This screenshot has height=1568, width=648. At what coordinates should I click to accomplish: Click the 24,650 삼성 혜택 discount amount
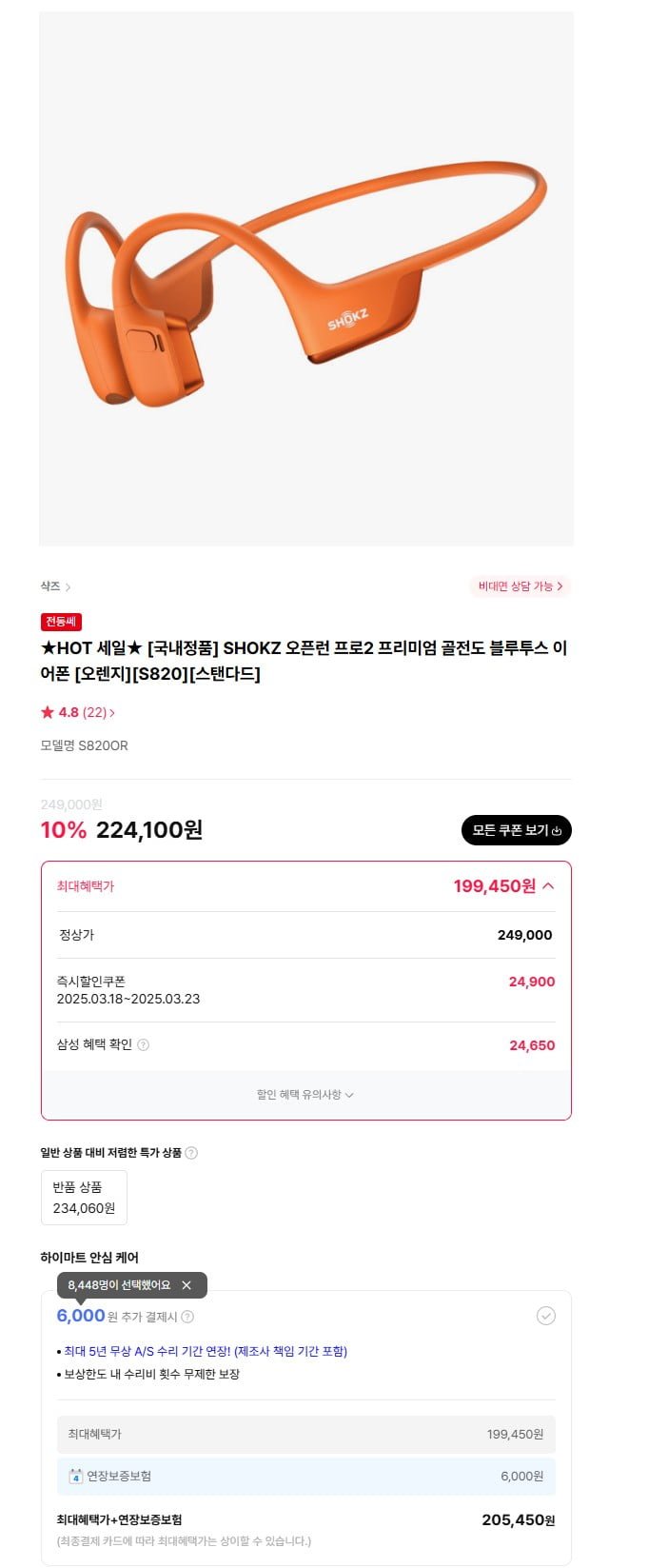[x=532, y=1045]
